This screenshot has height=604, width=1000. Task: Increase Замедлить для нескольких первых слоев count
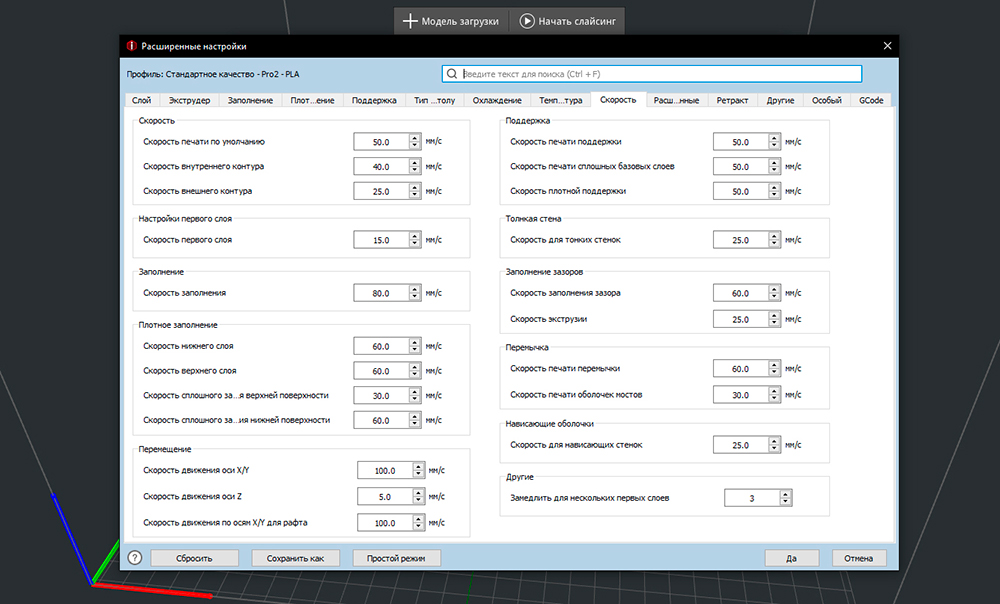[x=785, y=493]
